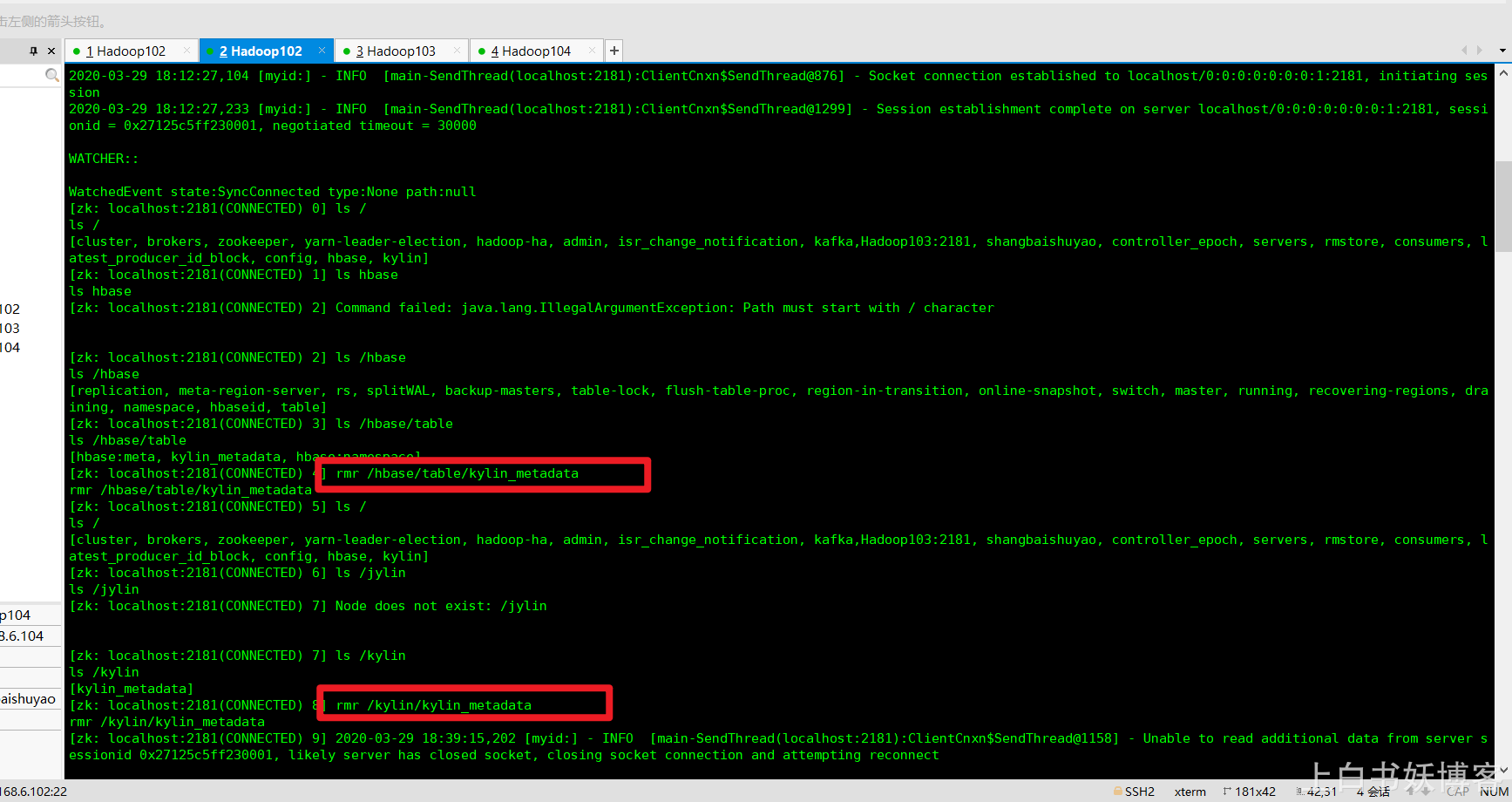Close the 3 Hadoop103 tab

457,51
